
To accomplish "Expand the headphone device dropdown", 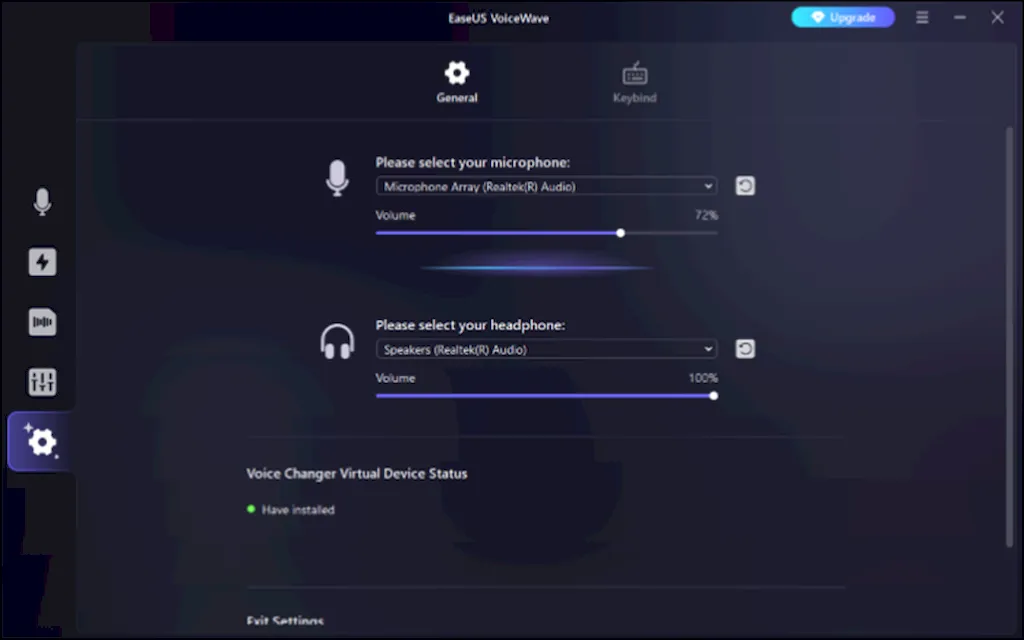I will coord(547,349).
